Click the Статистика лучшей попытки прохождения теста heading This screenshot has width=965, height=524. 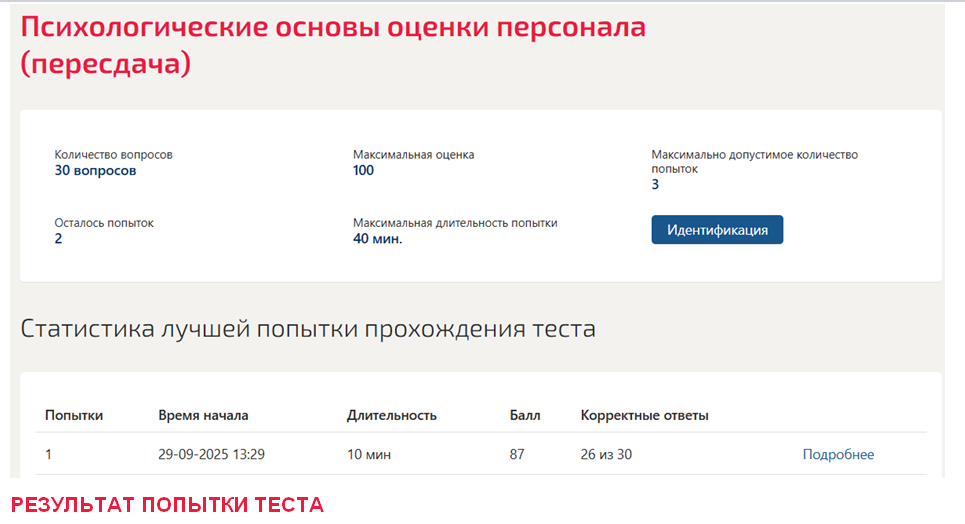[308, 329]
